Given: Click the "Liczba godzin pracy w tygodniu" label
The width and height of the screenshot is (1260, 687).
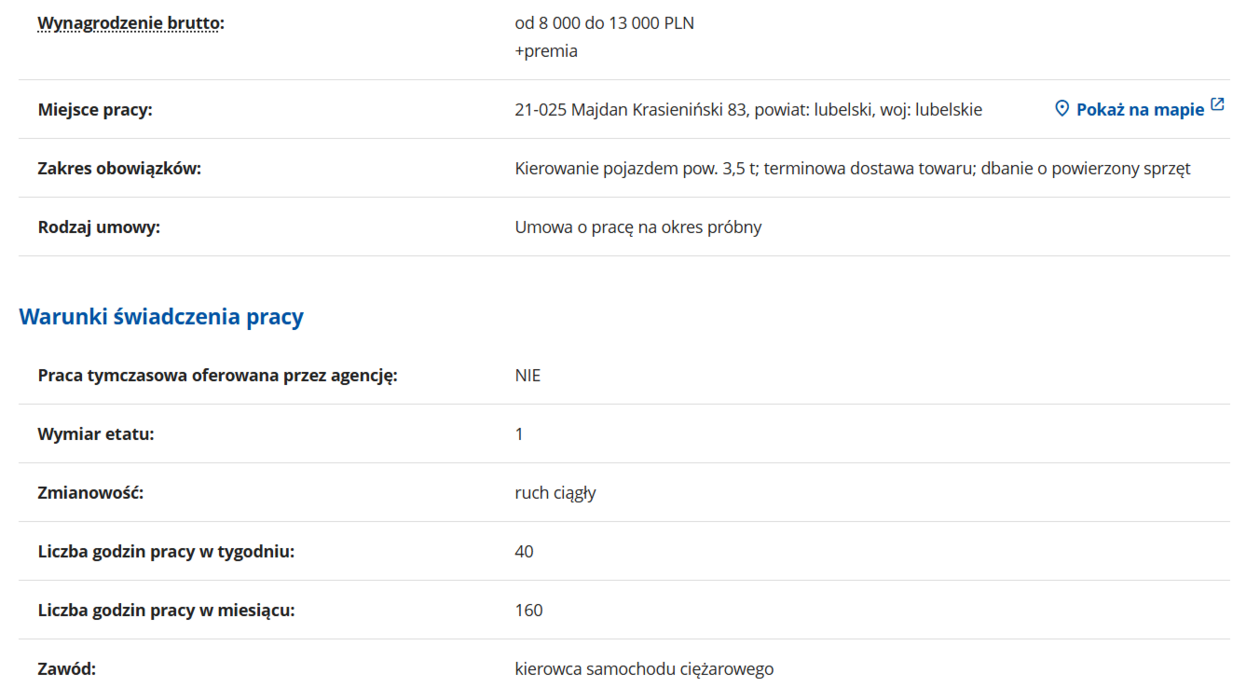Looking at the screenshot, I should click(166, 551).
